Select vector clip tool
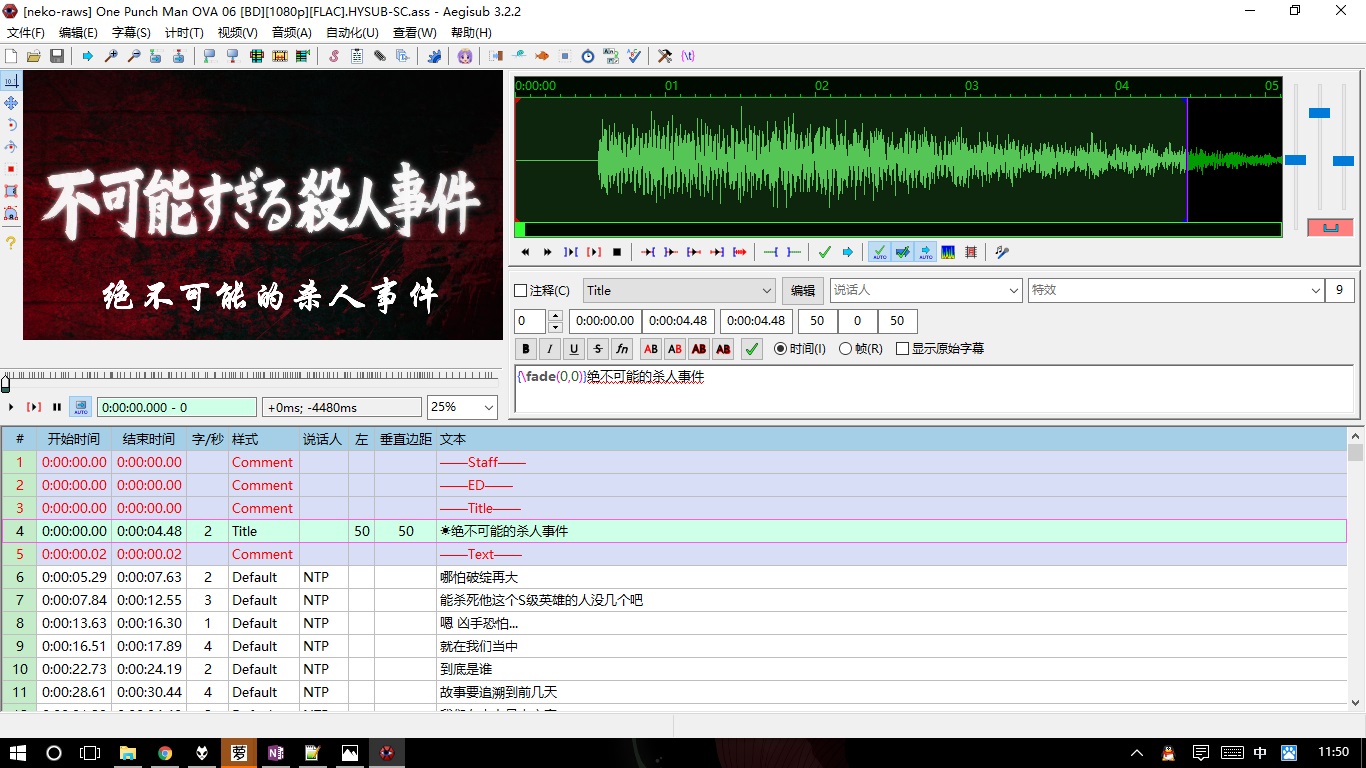Viewport: 1366px width, 768px height. [11, 213]
